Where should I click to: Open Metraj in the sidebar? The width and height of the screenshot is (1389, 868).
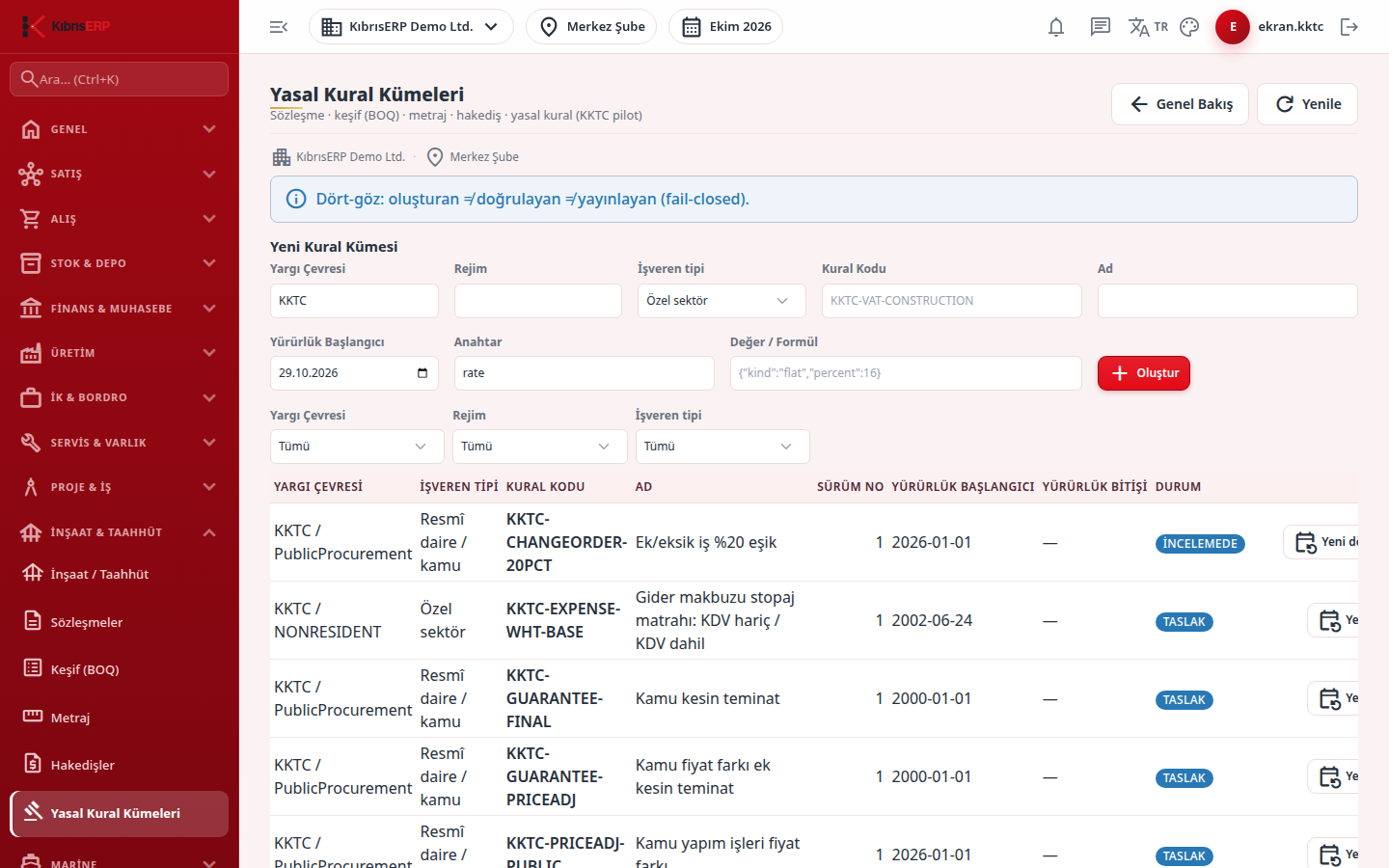[x=119, y=718]
